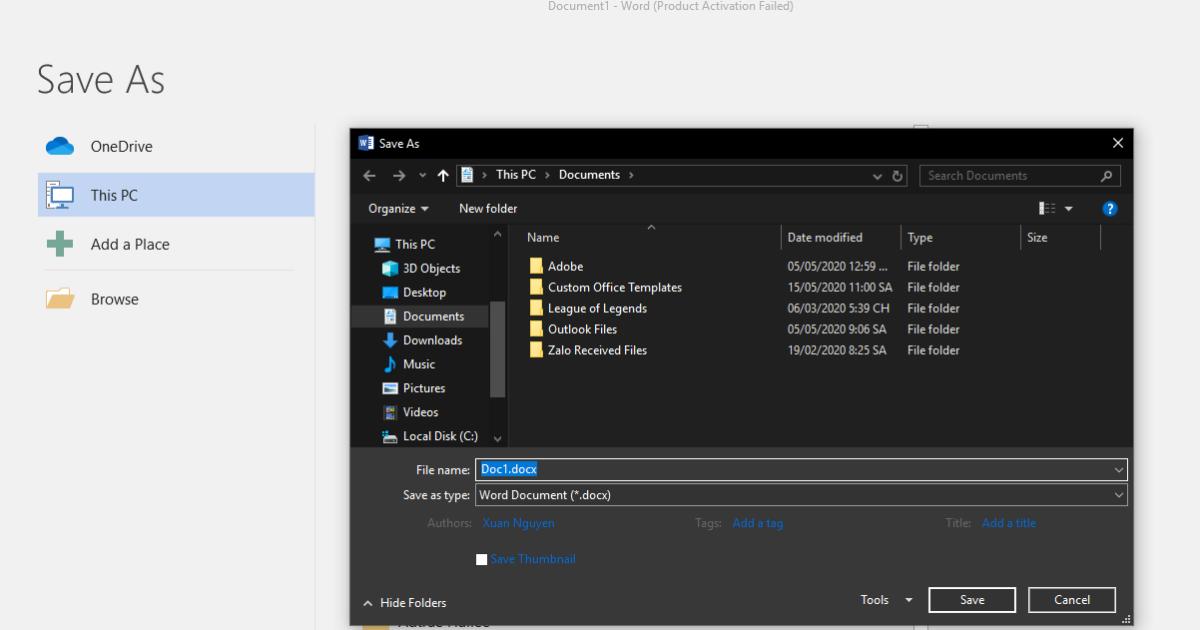The image size is (1200, 630).
Task: Open the Tools dropdown menu
Action: coord(886,600)
